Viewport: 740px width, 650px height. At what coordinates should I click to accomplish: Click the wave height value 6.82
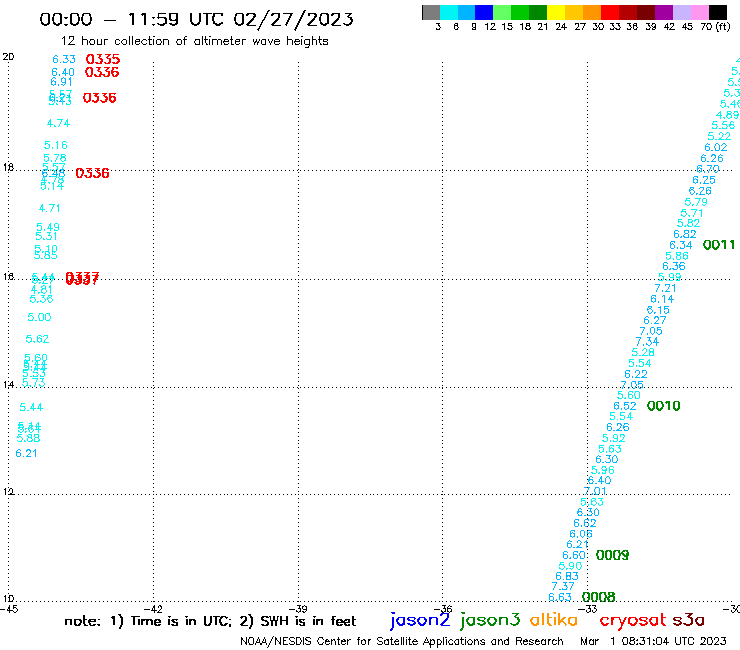pyautogui.click(x=685, y=234)
